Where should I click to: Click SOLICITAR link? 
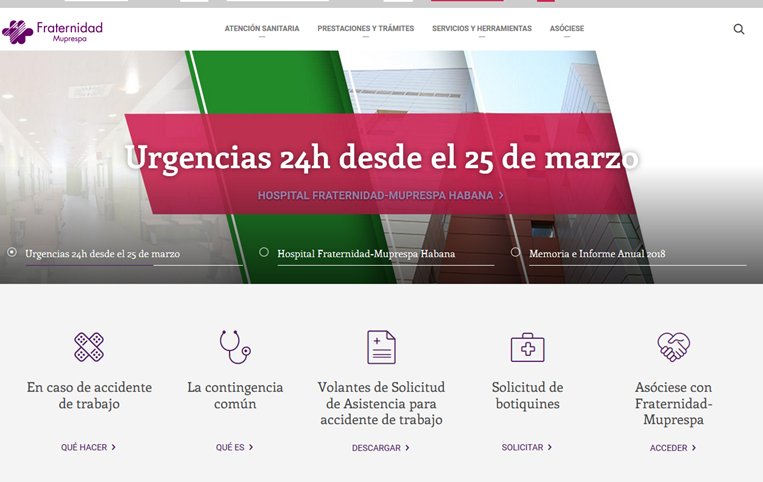(x=527, y=447)
